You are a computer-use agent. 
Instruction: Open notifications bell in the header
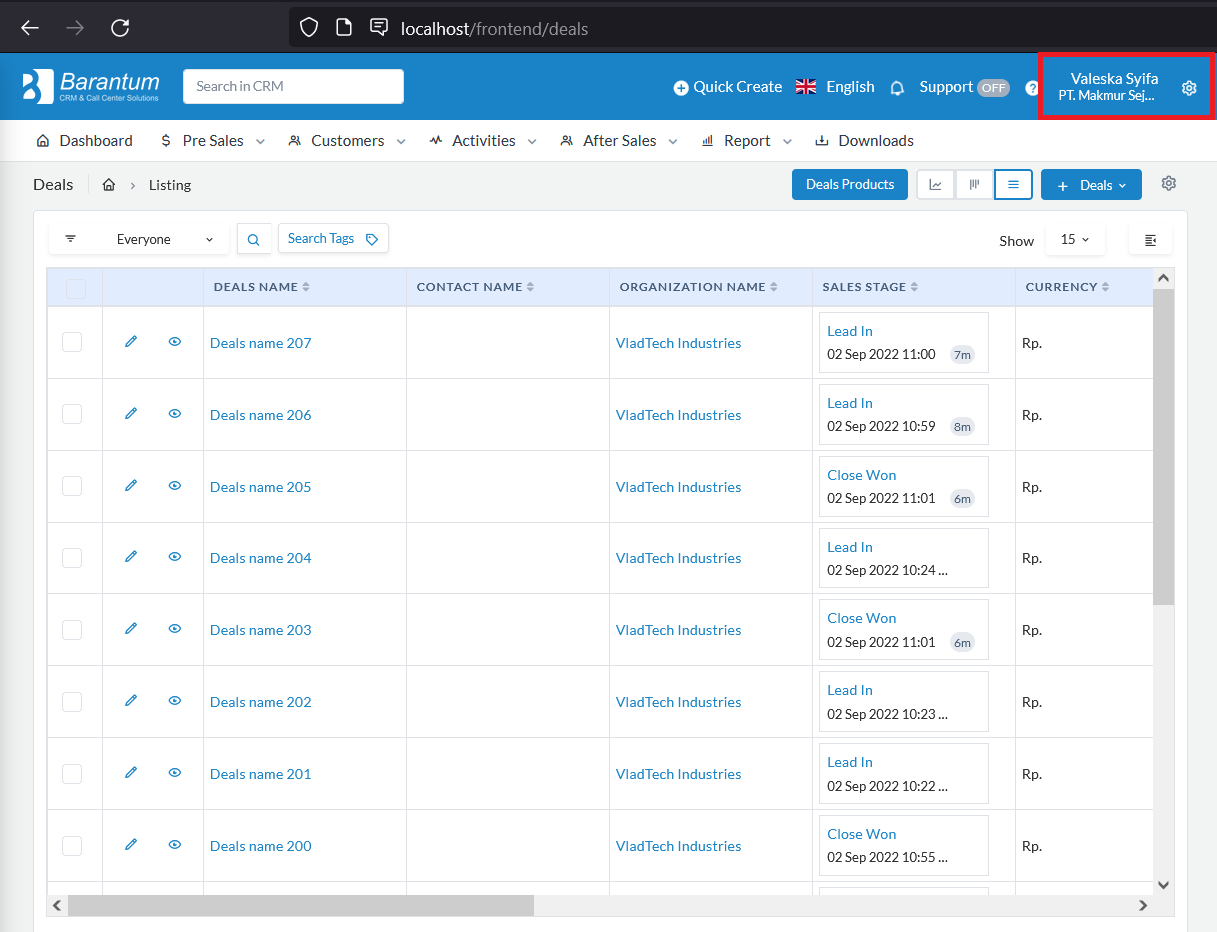[x=897, y=88]
